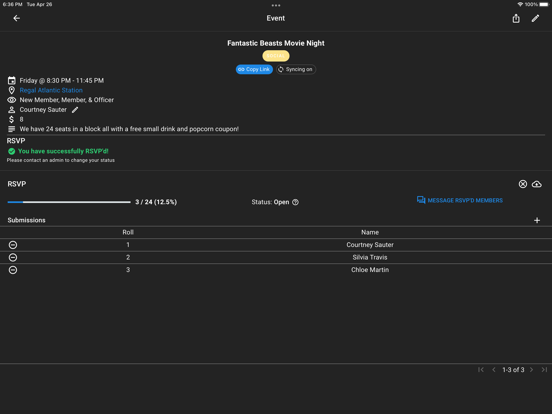Sort by the Name column header
Image resolution: width=552 pixels, height=414 pixels.
tap(370, 232)
